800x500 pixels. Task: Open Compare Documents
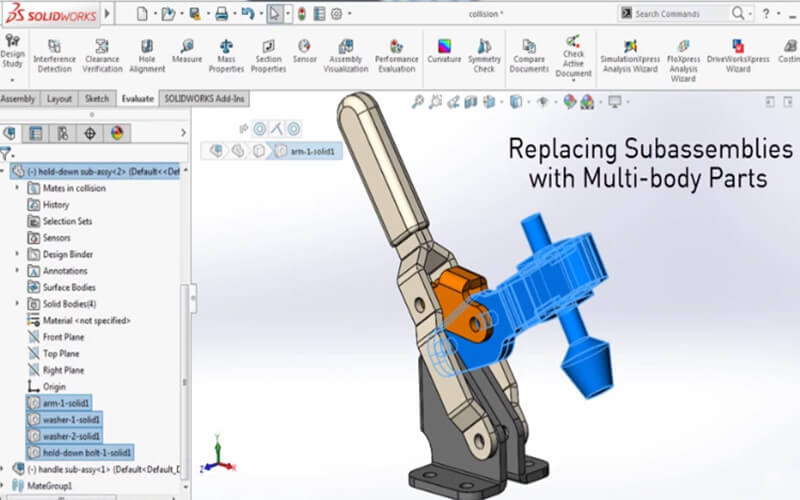click(529, 56)
